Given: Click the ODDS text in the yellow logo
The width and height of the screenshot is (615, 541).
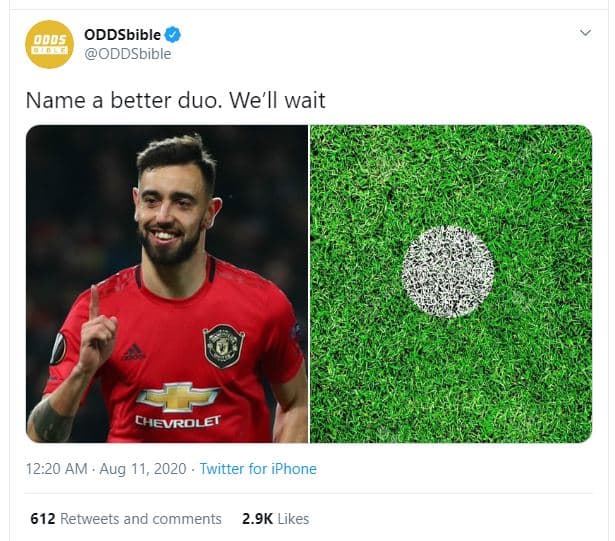Looking at the screenshot, I should (x=49, y=40).
